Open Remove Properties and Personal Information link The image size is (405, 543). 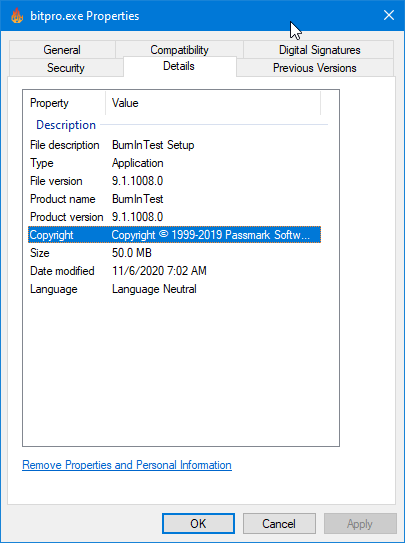pyautogui.click(x=127, y=465)
